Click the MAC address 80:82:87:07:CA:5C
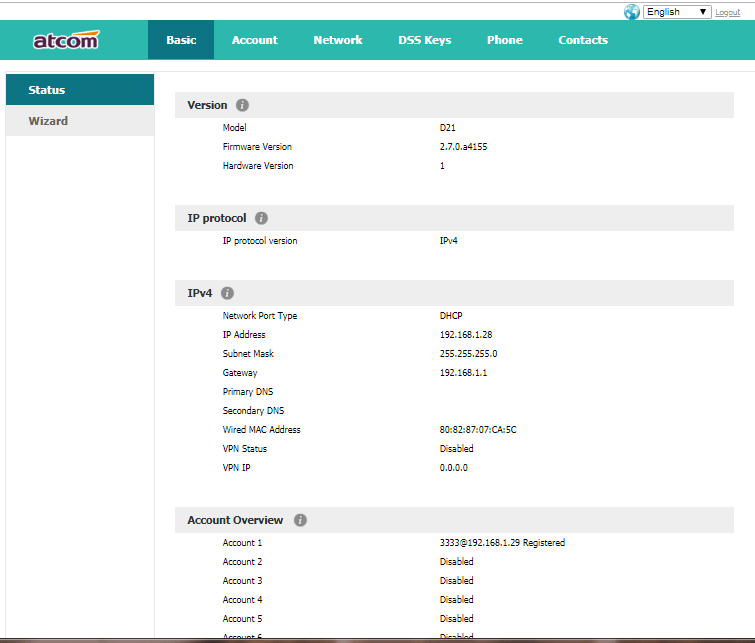 coord(478,429)
